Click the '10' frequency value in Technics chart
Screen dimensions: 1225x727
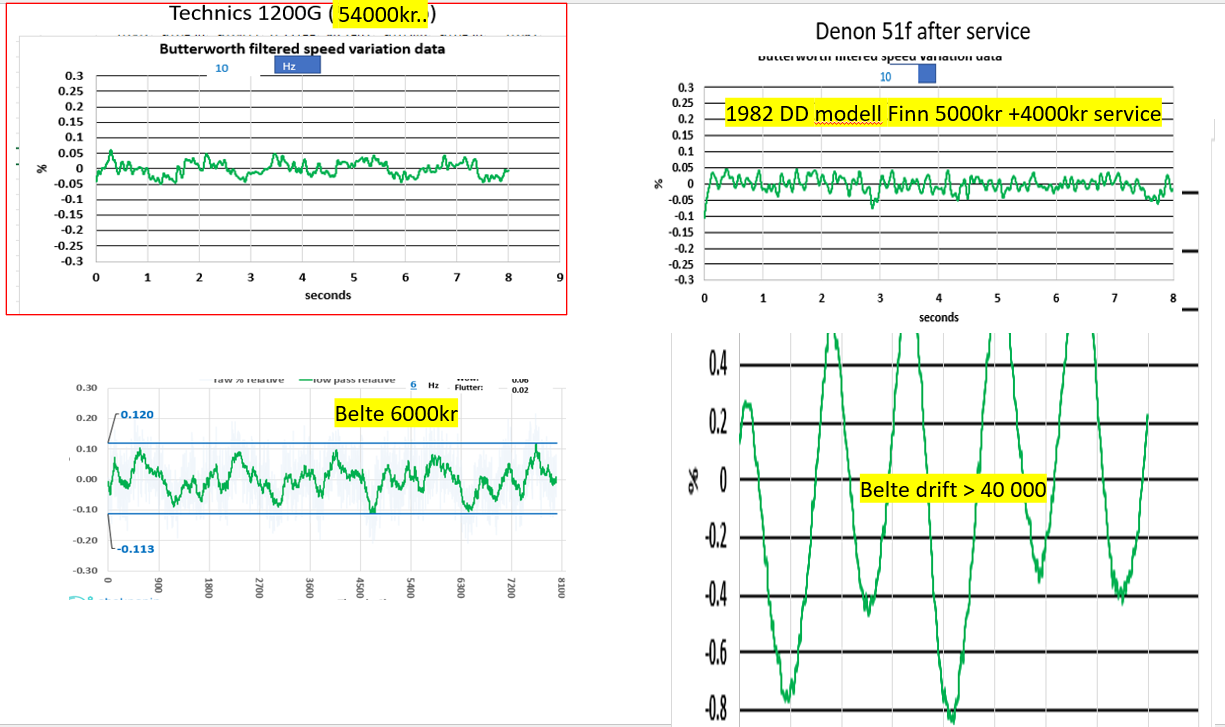(x=222, y=68)
